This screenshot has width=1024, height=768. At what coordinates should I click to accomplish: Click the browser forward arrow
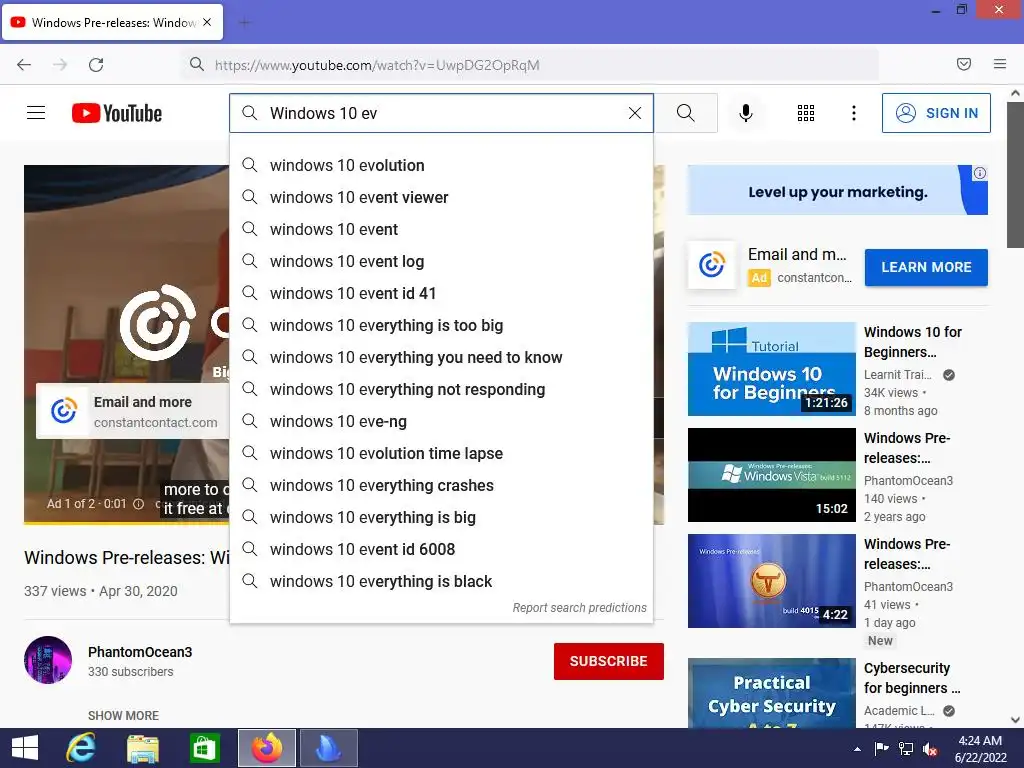tap(60, 65)
